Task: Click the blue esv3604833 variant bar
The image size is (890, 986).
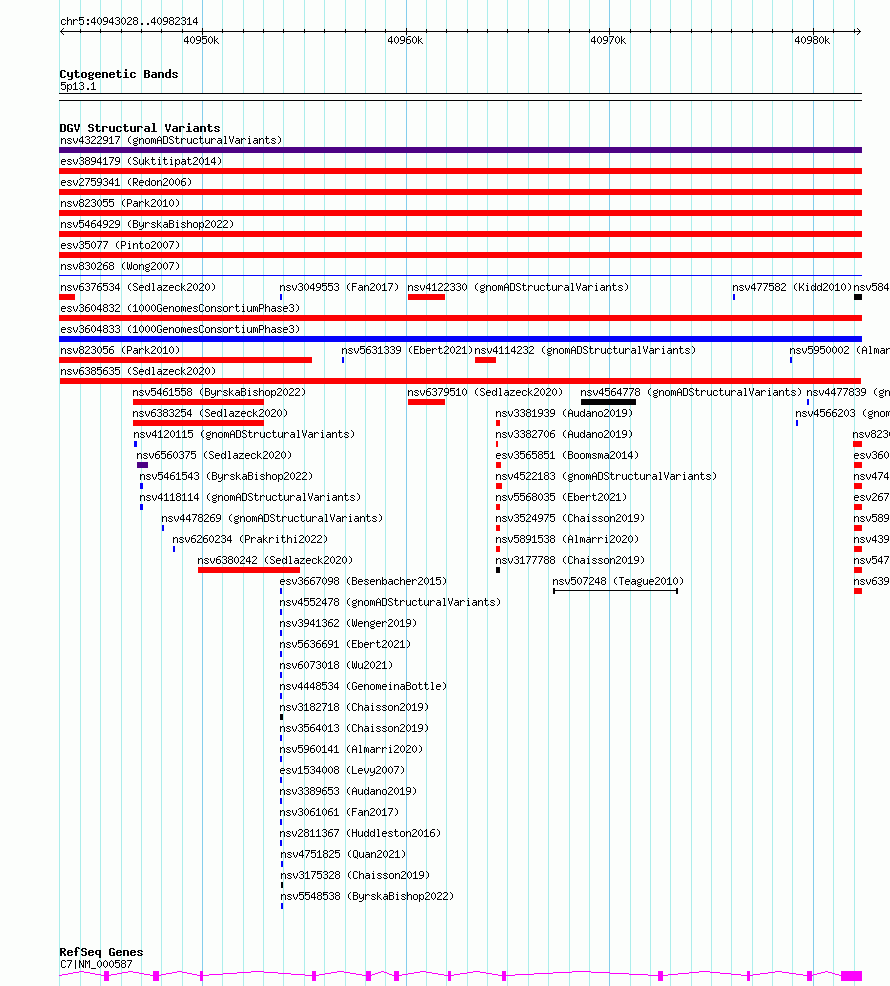Action: [x=460, y=339]
